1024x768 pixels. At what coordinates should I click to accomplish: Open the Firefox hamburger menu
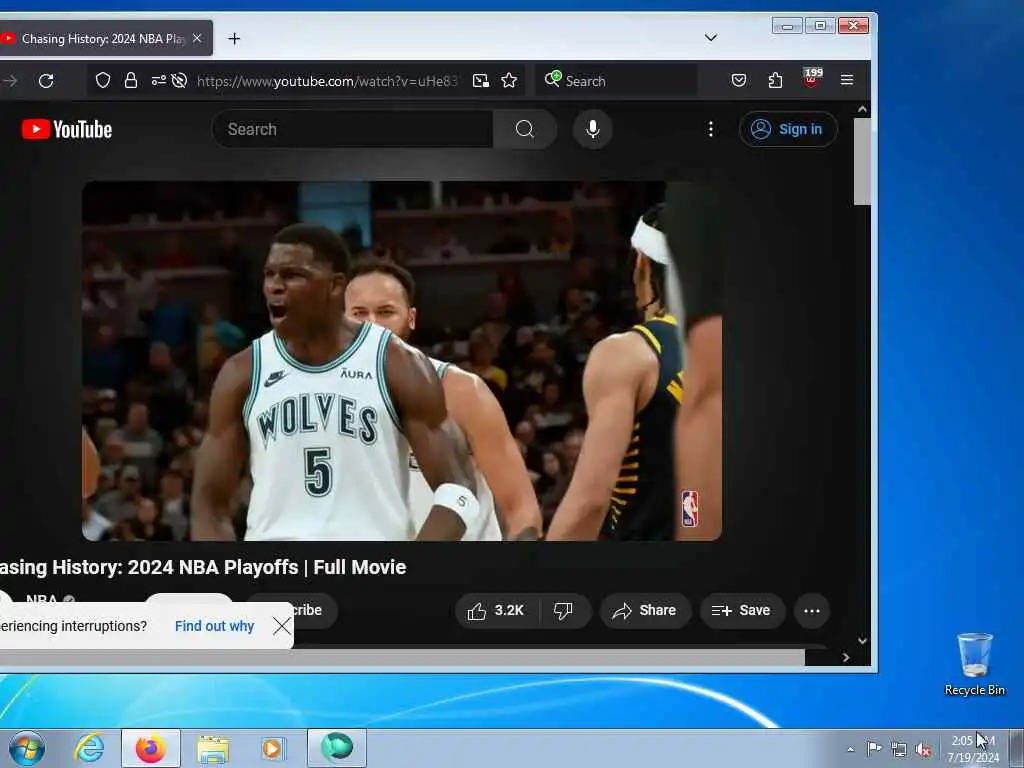pyautogui.click(x=847, y=80)
